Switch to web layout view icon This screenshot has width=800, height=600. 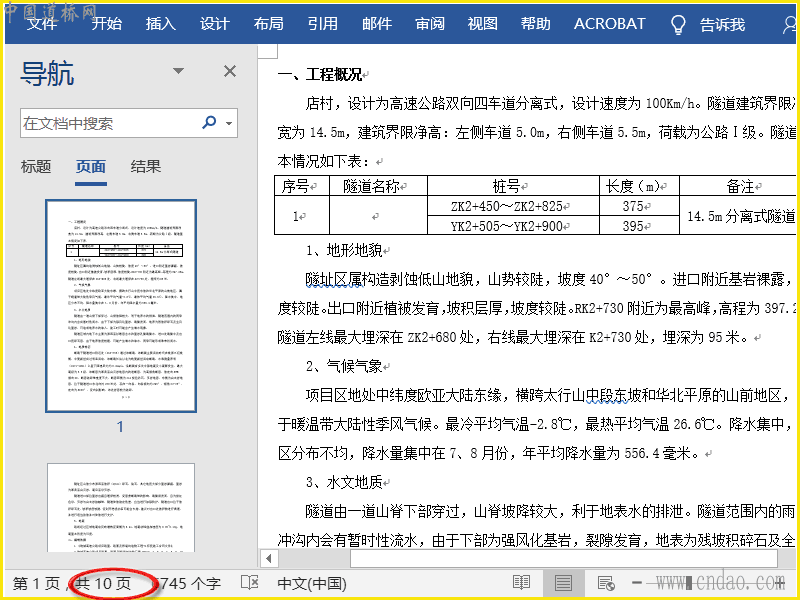pos(605,583)
